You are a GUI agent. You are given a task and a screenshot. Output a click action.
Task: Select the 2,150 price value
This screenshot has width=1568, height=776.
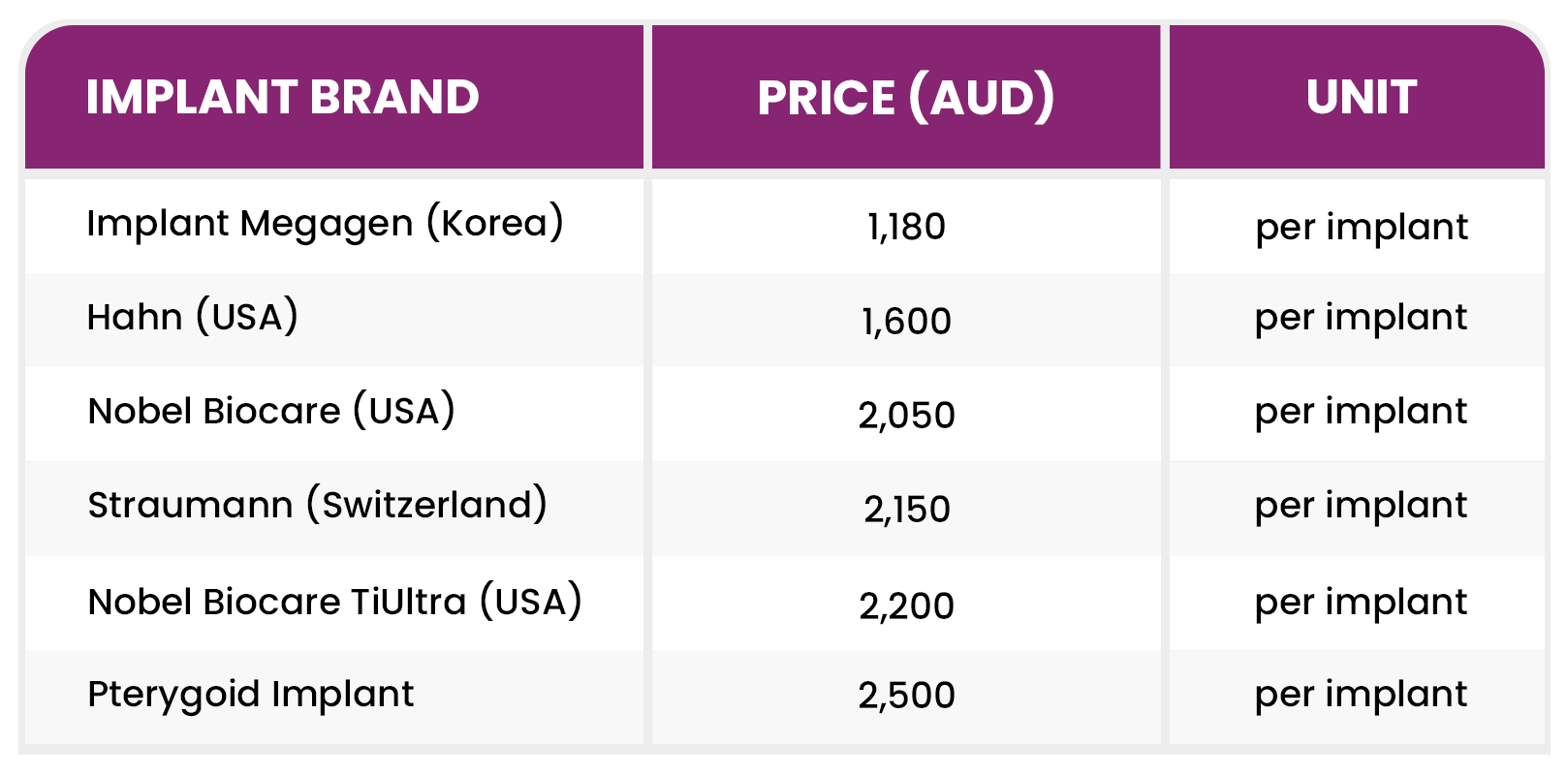pyautogui.click(x=906, y=509)
